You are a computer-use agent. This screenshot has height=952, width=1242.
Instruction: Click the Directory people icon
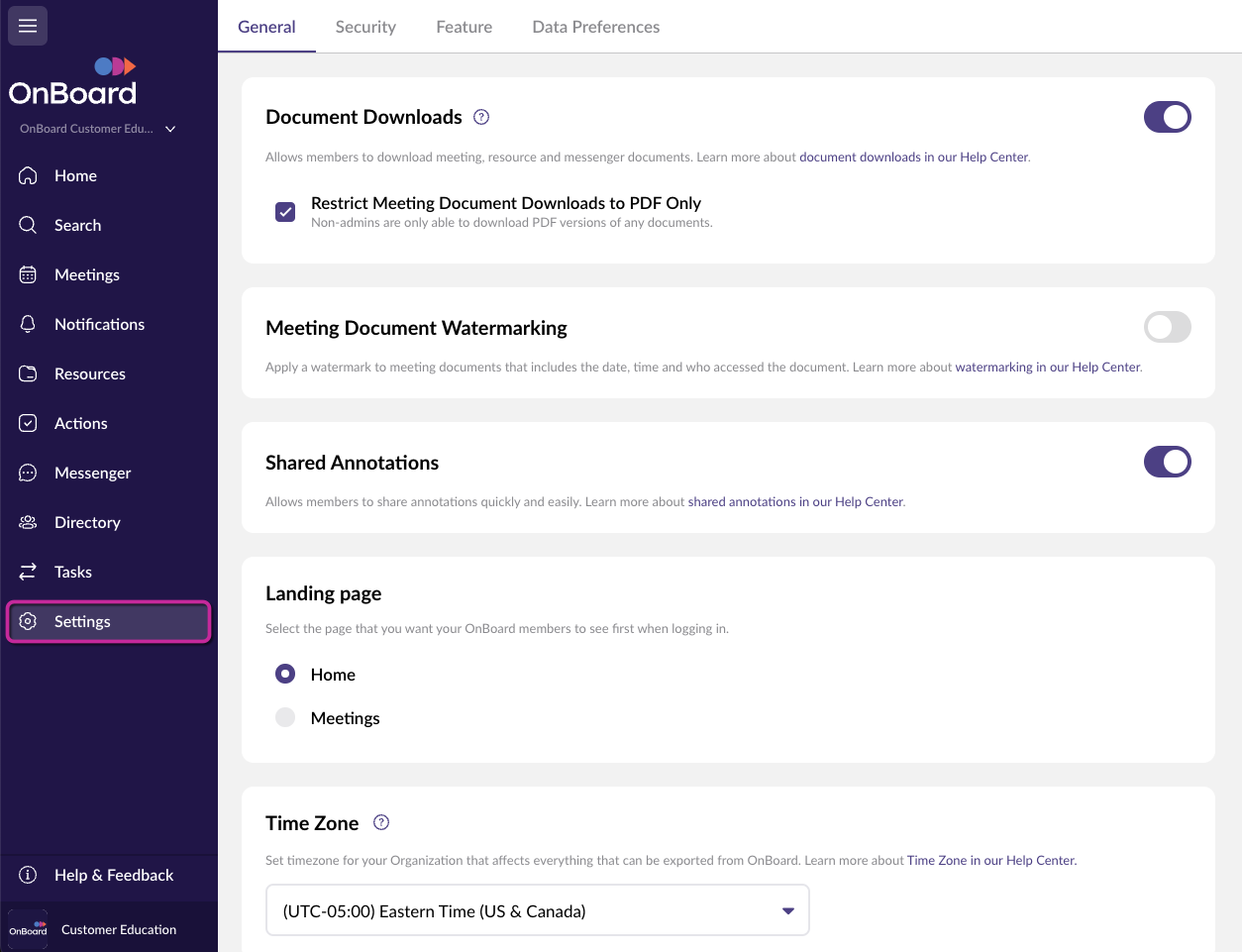pos(28,522)
